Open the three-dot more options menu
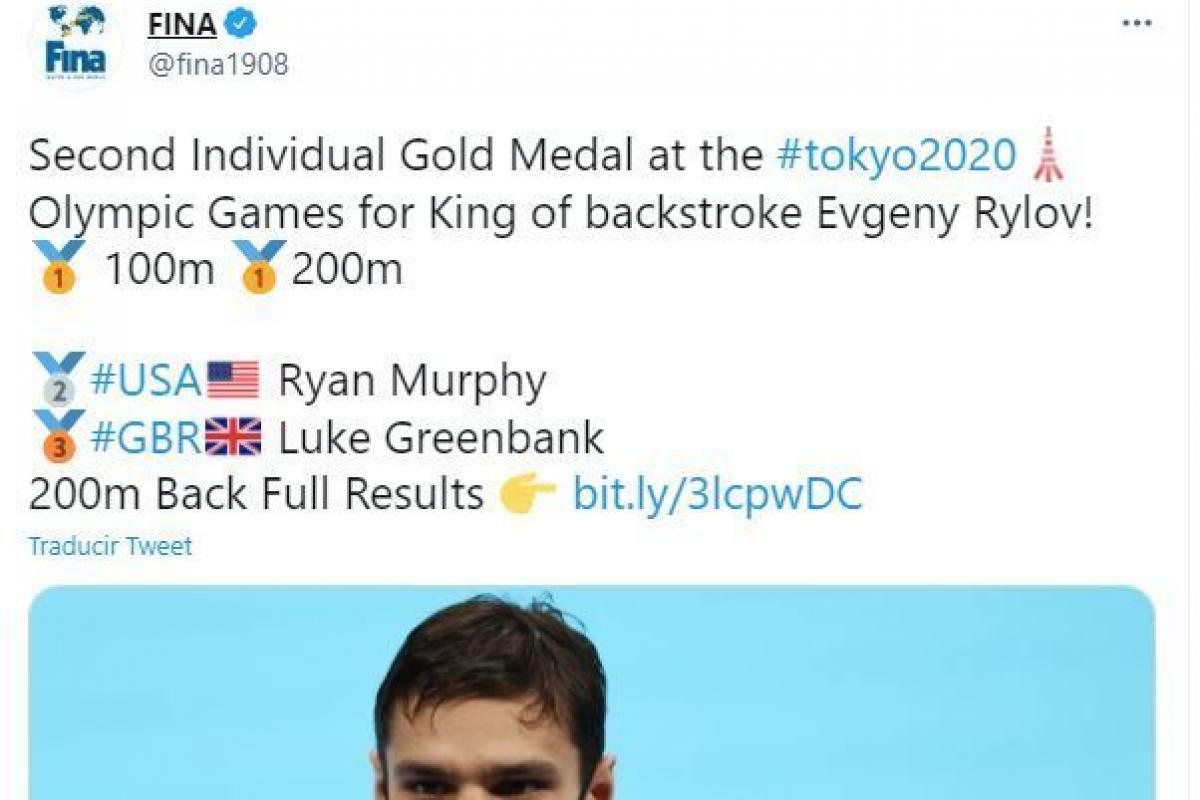This screenshot has height=800, width=1200. (1137, 24)
